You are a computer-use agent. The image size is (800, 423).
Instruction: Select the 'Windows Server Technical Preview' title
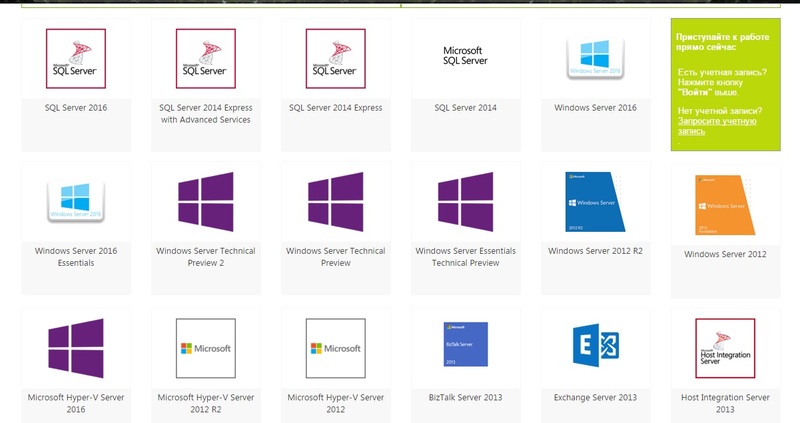coord(336,257)
